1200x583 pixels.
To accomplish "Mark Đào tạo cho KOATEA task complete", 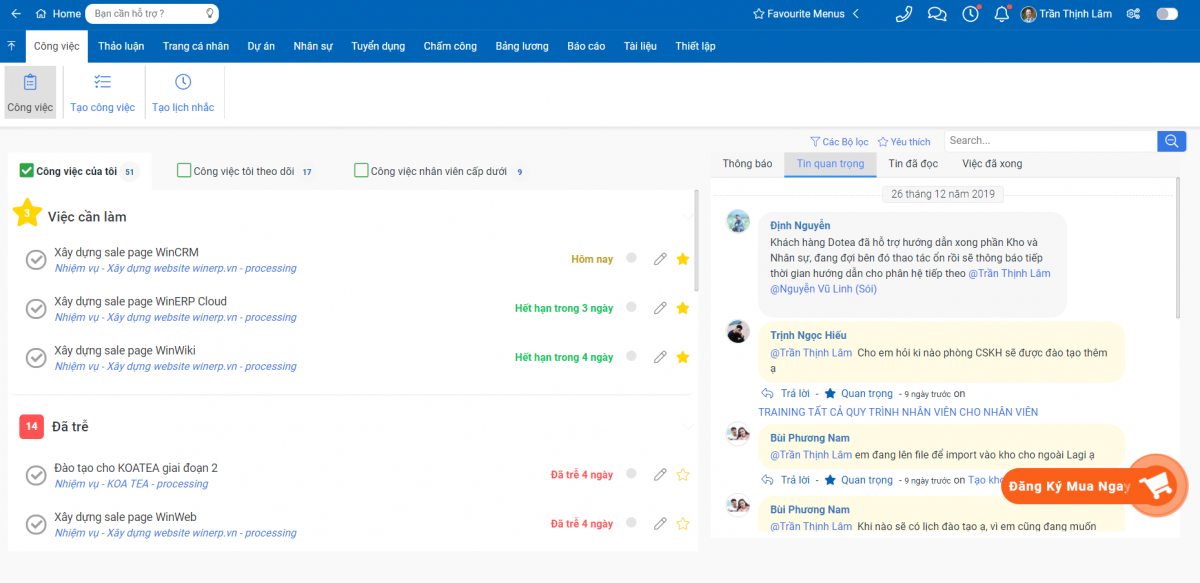I will point(36,475).
